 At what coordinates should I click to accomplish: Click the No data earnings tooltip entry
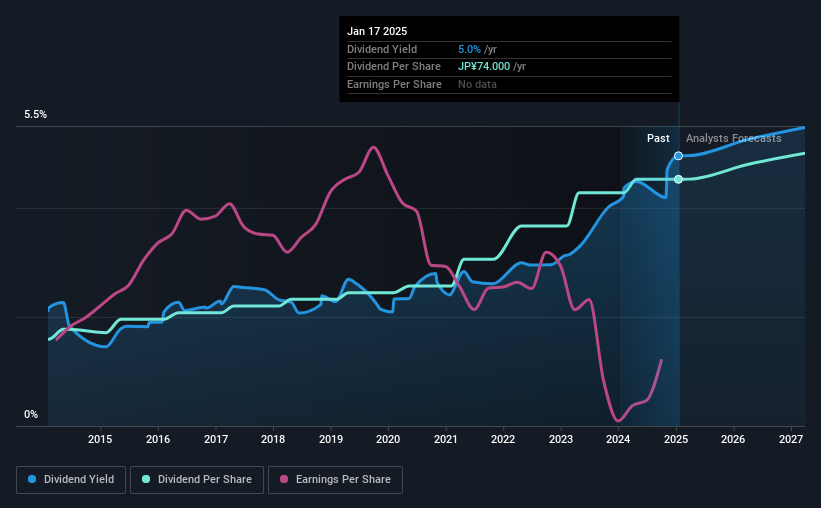pyautogui.click(x=477, y=84)
